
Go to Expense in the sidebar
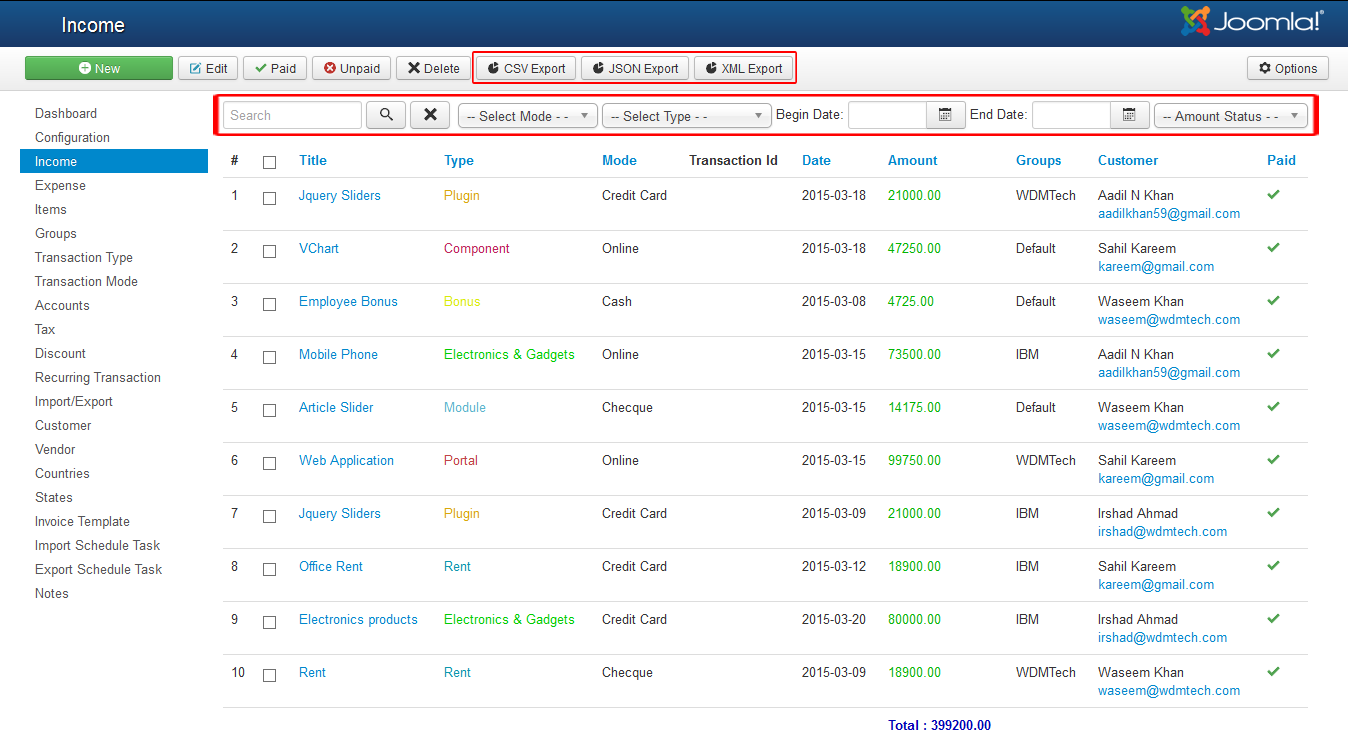(x=60, y=185)
